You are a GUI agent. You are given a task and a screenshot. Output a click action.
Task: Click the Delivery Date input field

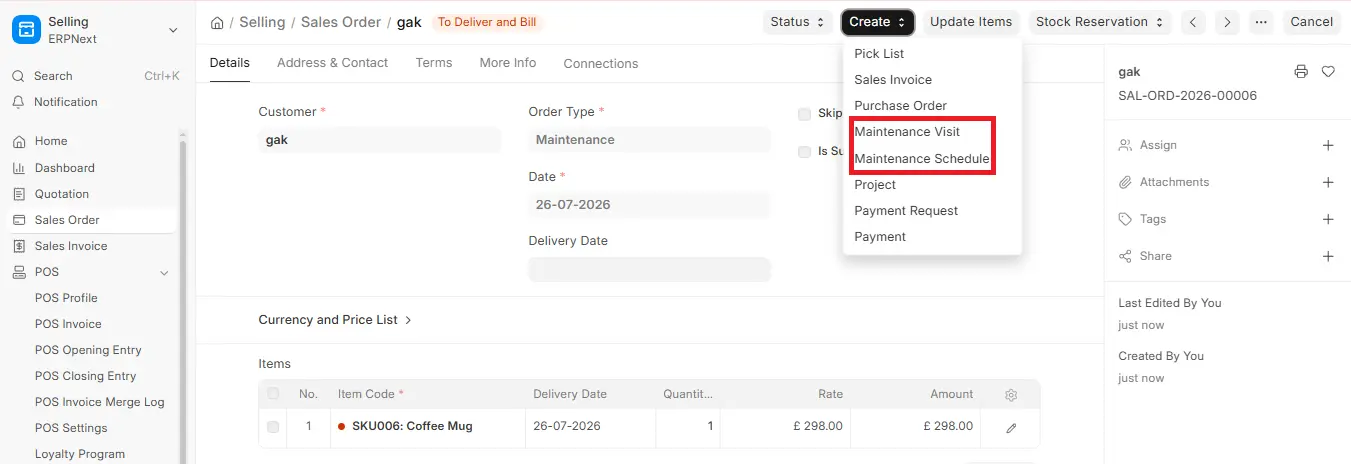click(649, 269)
